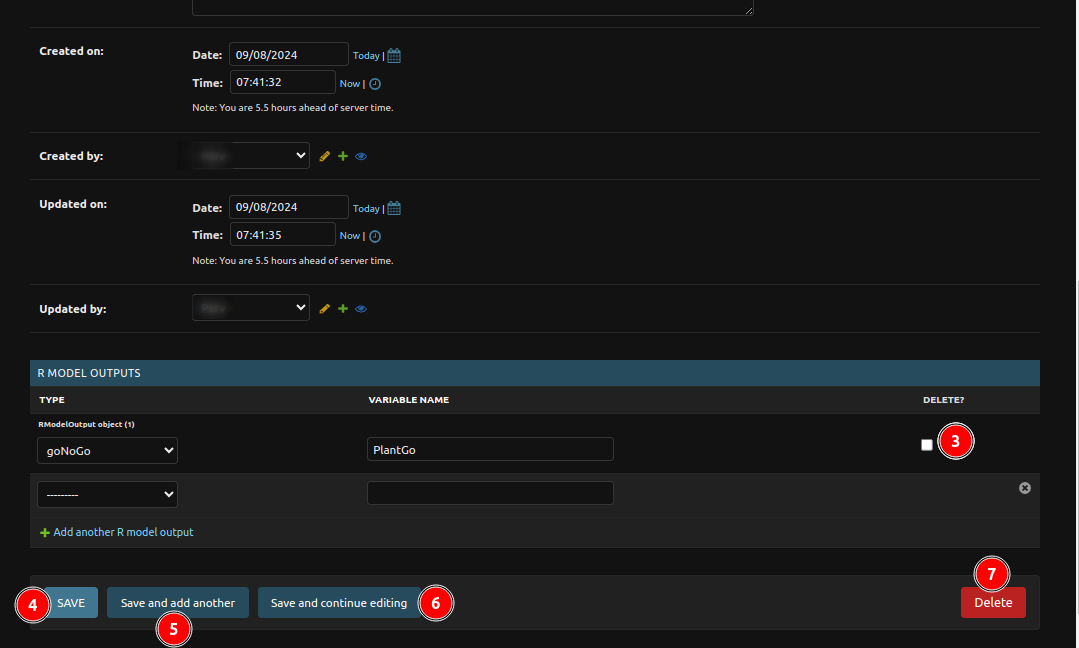1079x648 pixels.
Task: Open calendar picker for Created on date
Action: pyautogui.click(x=394, y=56)
